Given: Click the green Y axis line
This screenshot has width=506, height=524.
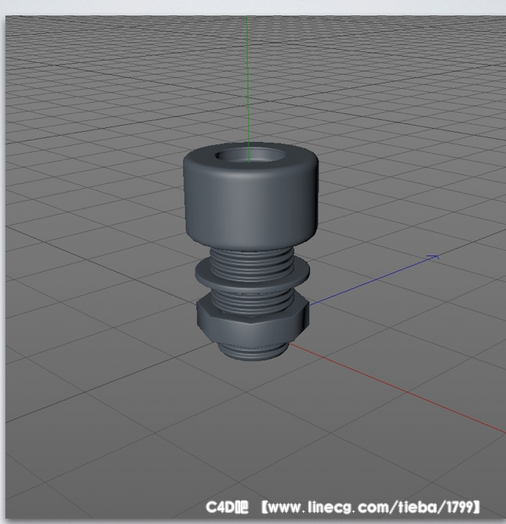Looking at the screenshot, I should tap(248, 80).
